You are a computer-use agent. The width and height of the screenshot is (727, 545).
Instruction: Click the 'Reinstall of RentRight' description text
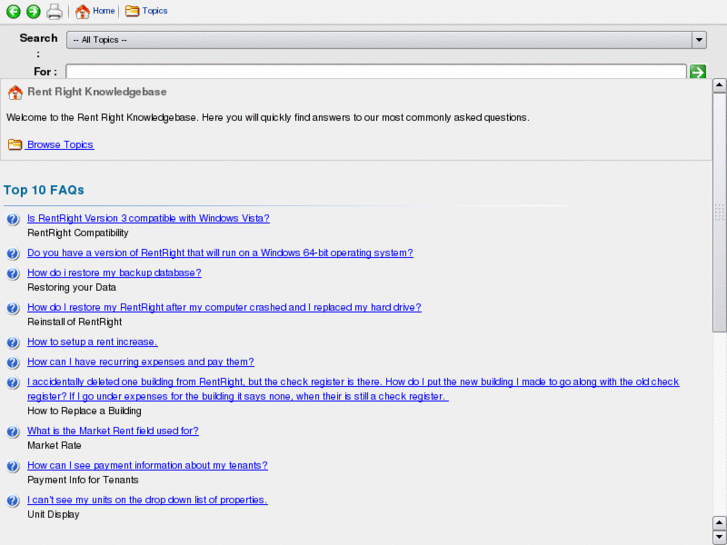tap(75, 322)
